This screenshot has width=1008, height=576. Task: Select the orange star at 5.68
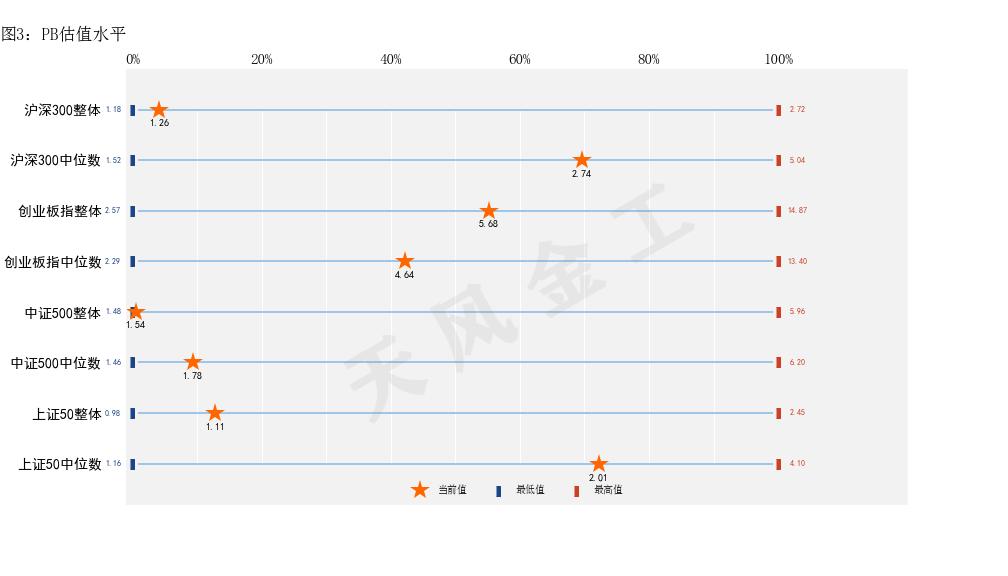[489, 211]
